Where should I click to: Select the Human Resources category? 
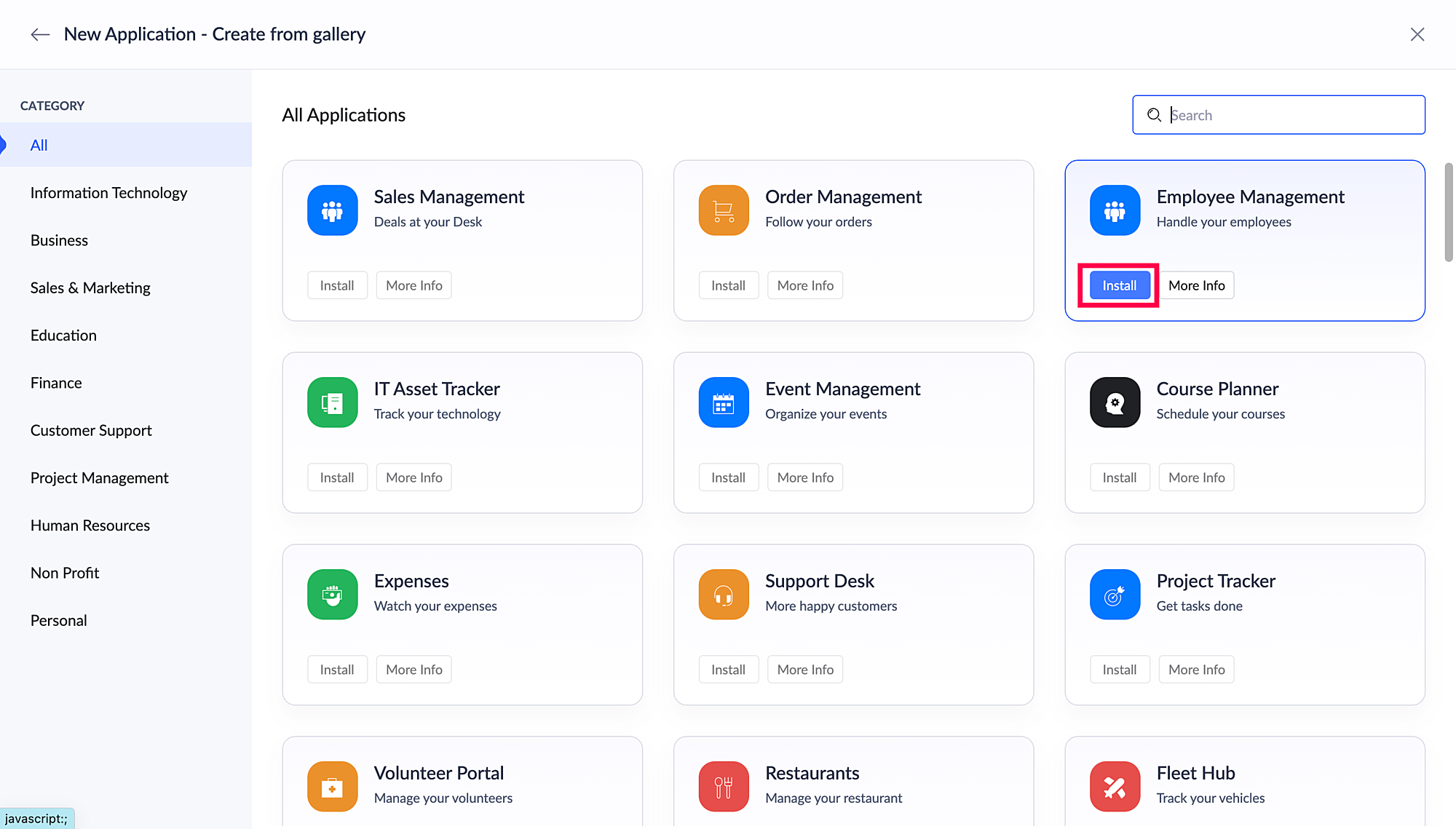click(90, 525)
